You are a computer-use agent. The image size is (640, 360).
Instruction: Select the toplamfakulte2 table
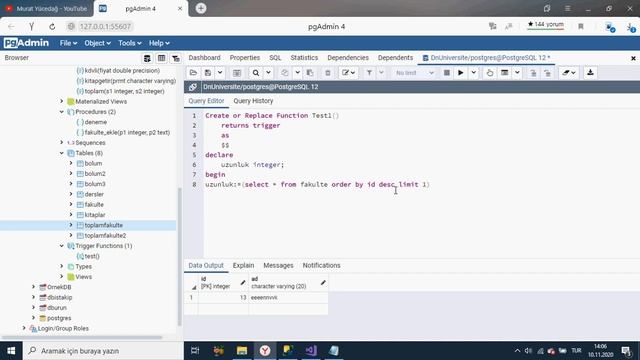tap(105, 236)
